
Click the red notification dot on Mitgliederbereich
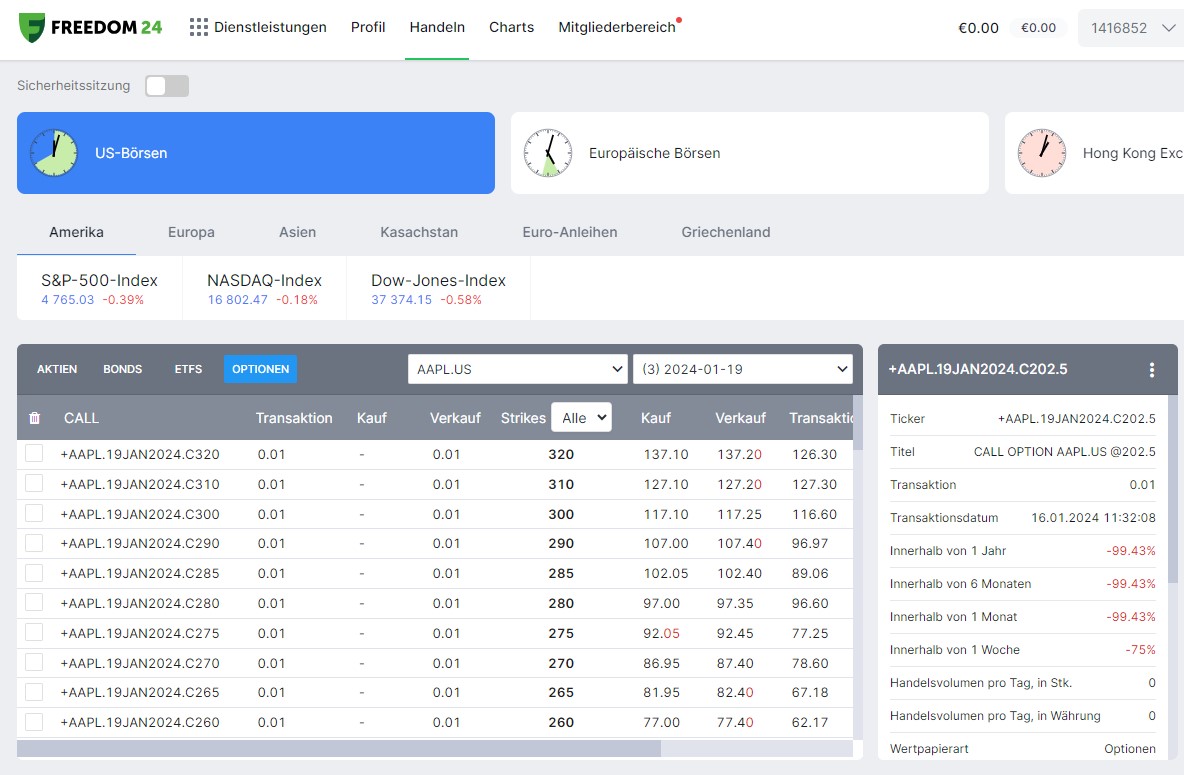(x=679, y=20)
